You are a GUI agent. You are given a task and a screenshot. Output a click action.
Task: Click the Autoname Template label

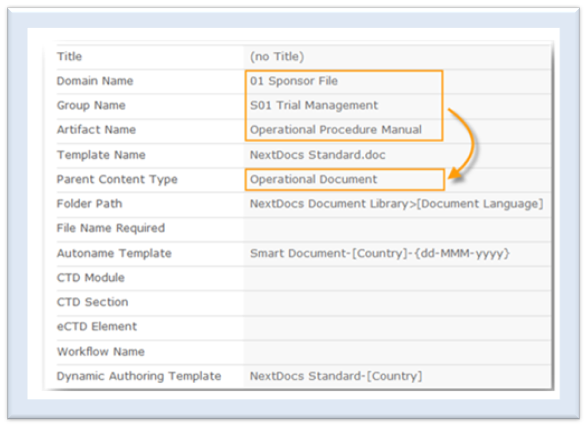pyautogui.click(x=114, y=253)
